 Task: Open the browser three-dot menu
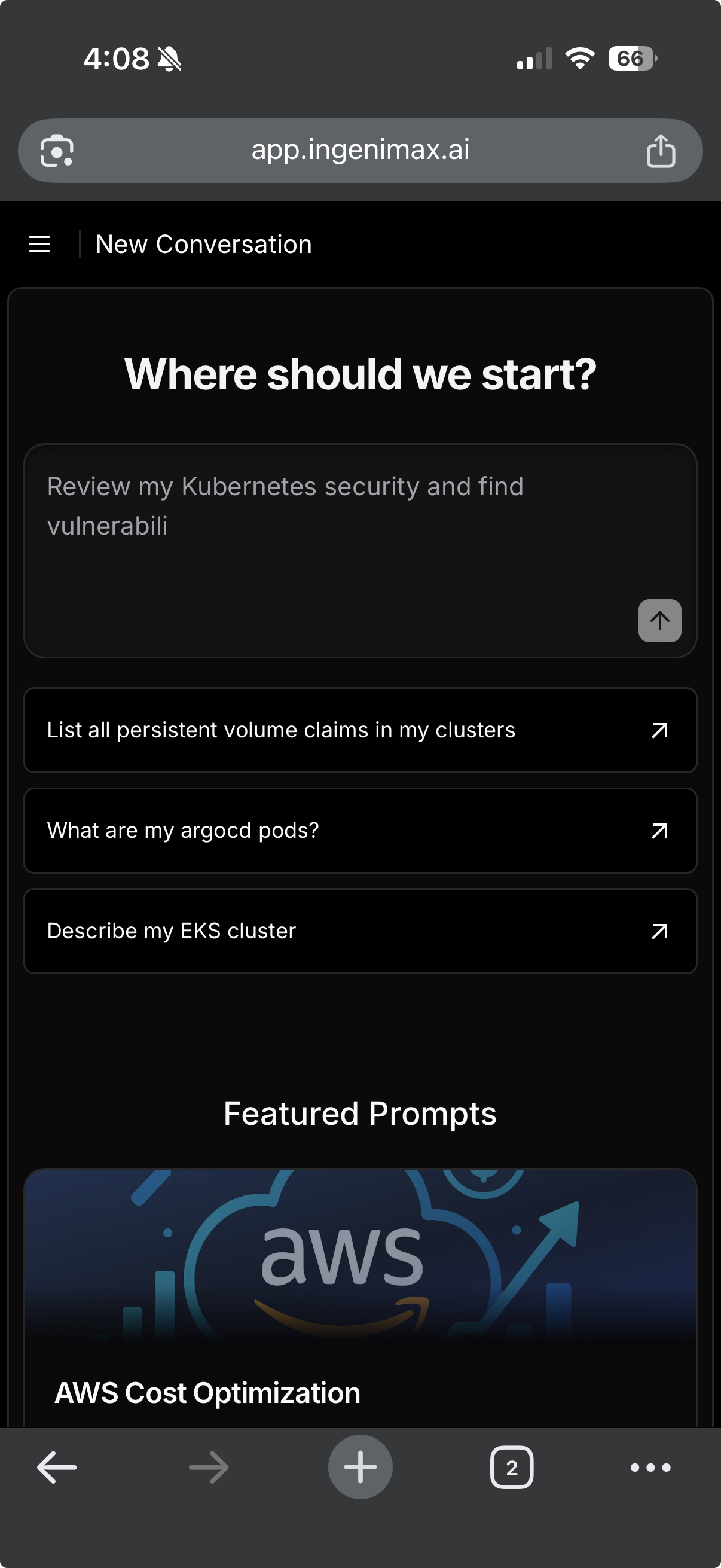coord(650,1468)
